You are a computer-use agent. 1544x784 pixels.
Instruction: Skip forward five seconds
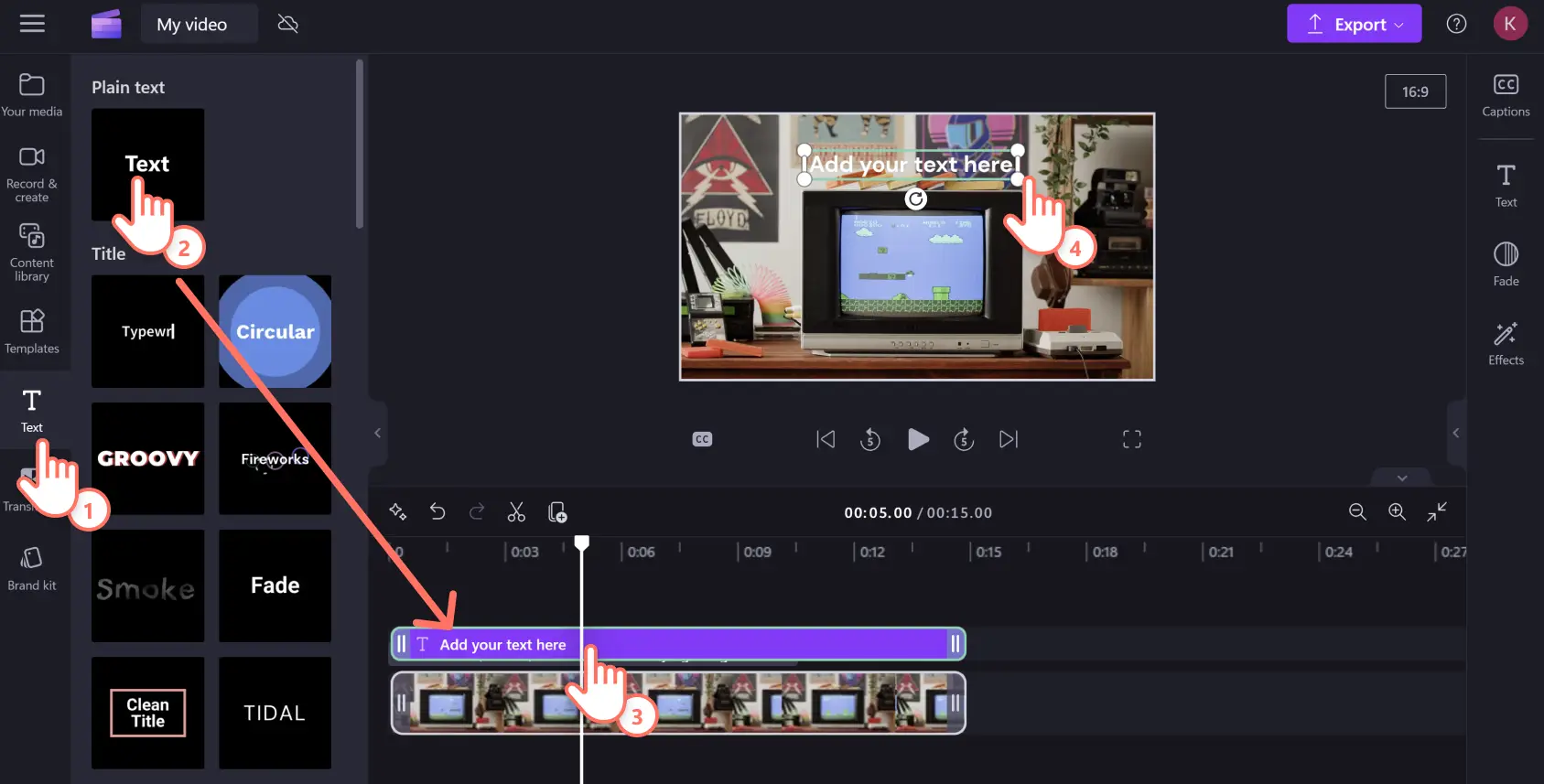[964, 439]
